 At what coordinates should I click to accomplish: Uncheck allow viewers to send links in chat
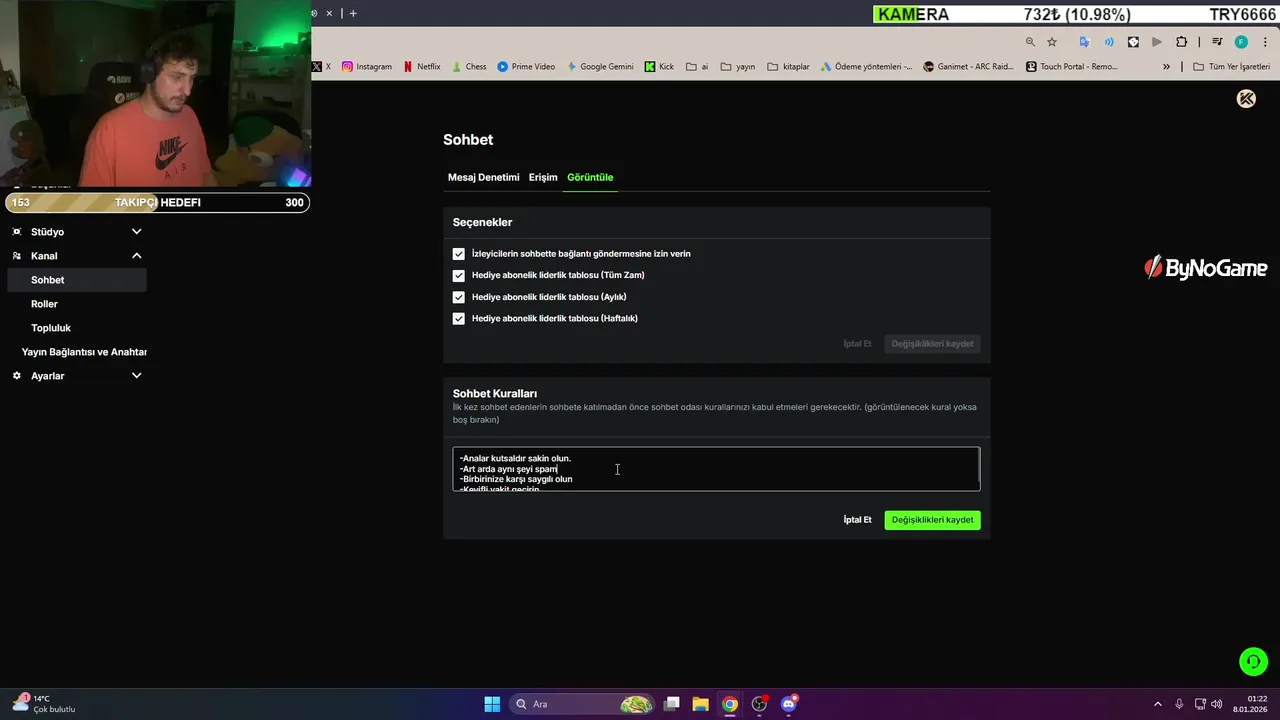tap(459, 254)
